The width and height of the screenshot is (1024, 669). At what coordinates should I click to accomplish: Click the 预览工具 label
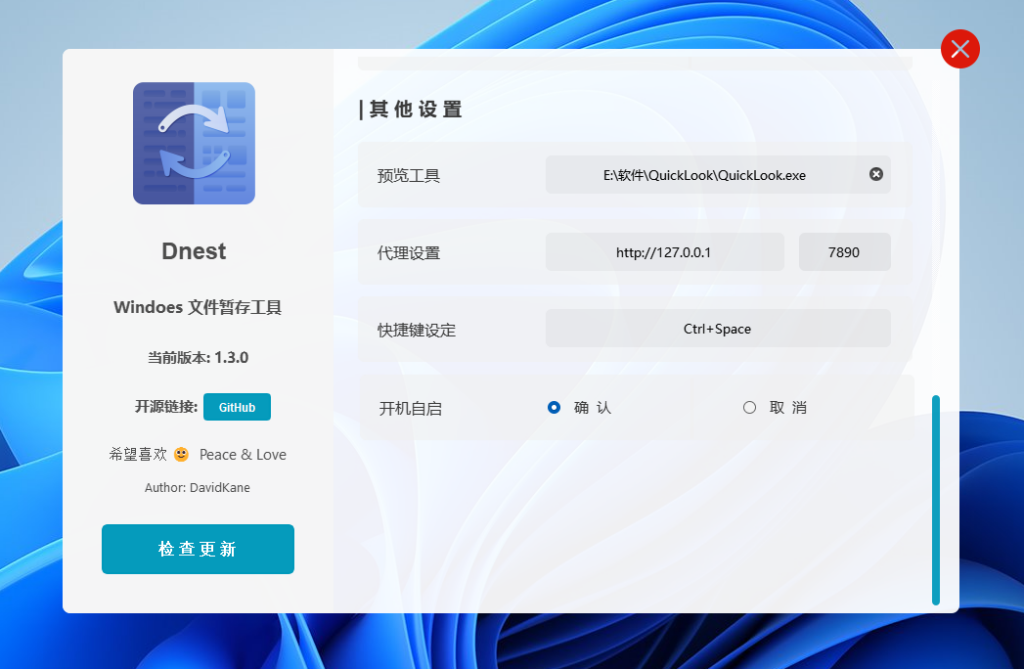coord(409,176)
